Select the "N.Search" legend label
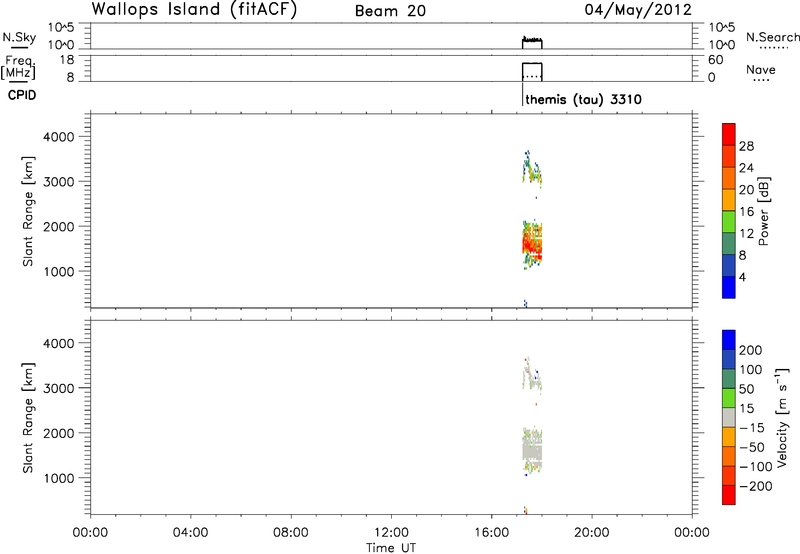 point(772,37)
